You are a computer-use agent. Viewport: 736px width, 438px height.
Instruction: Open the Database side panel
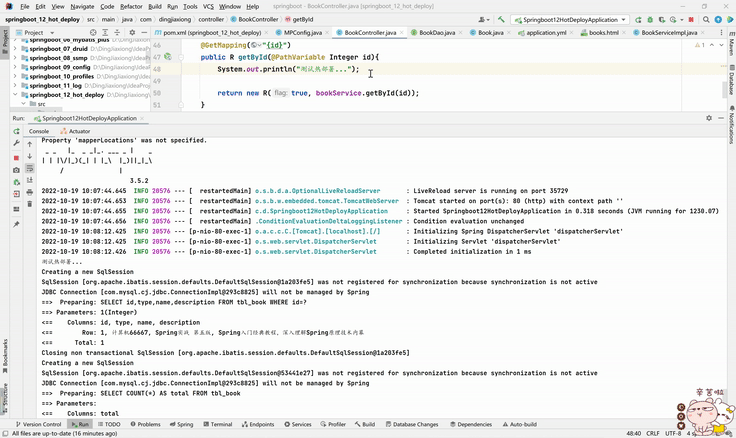(731, 81)
